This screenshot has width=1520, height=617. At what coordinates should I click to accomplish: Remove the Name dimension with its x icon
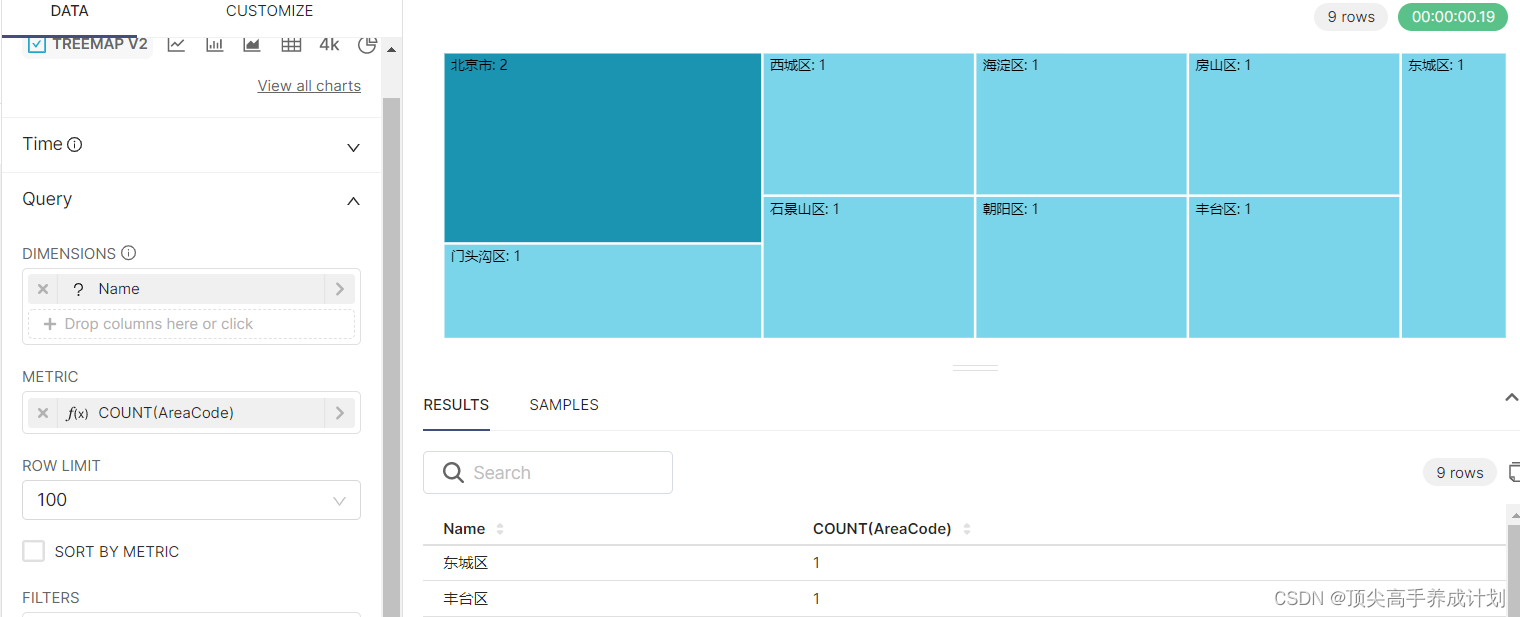42,289
